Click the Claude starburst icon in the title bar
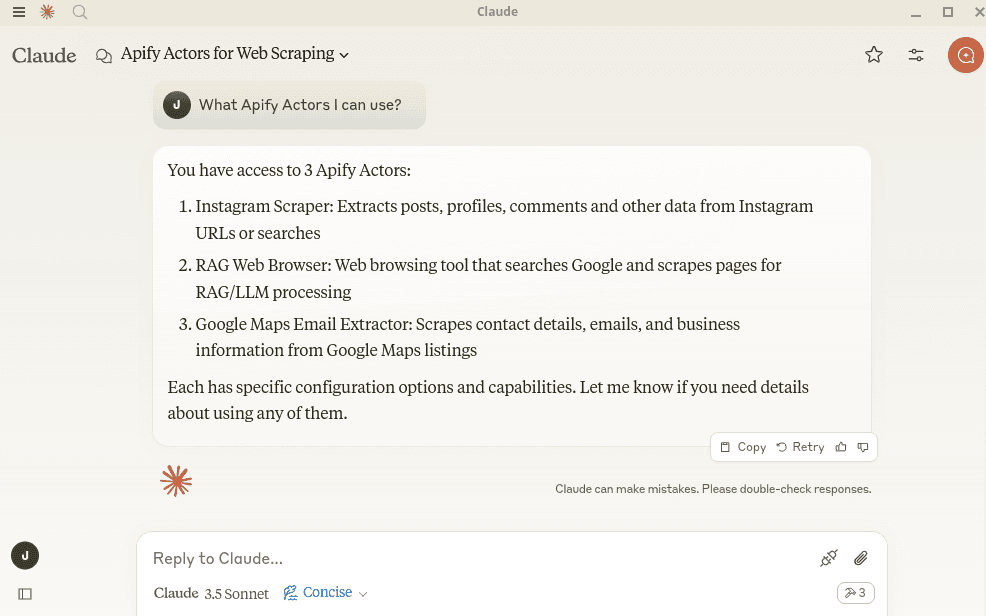This screenshot has width=986, height=616. [x=47, y=12]
